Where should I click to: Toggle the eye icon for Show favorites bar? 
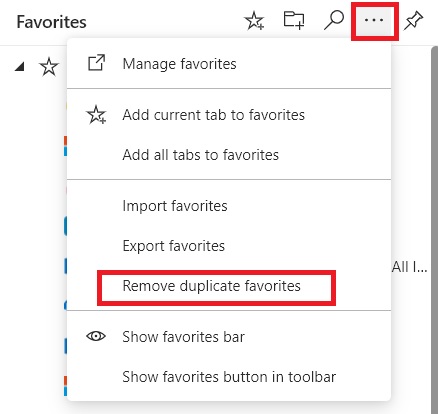click(x=96, y=336)
